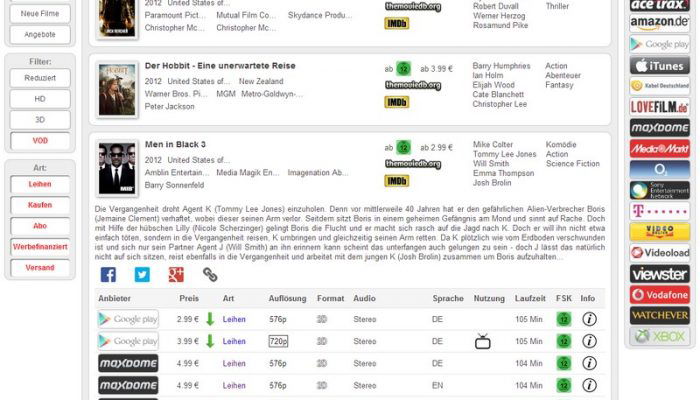
Task: Open IMDb badge for Der Hobbit
Action: pos(396,102)
